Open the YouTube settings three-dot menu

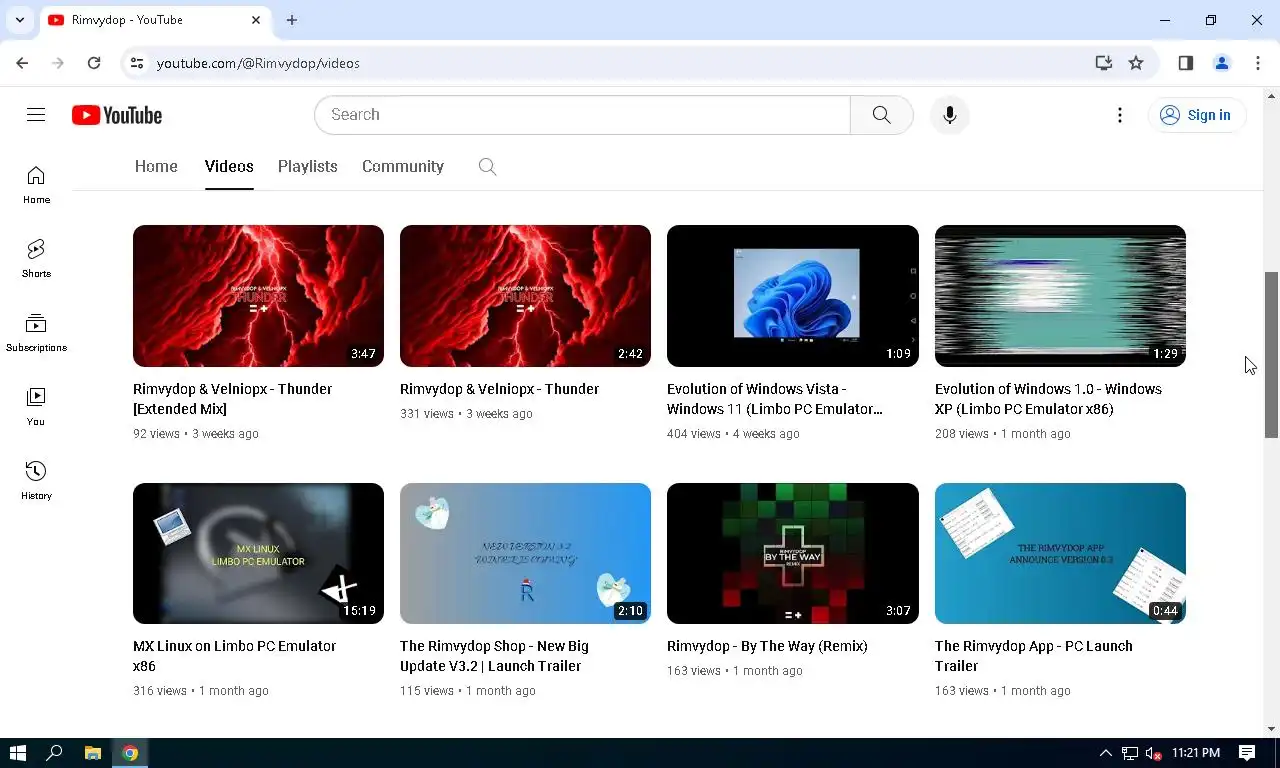(1120, 115)
